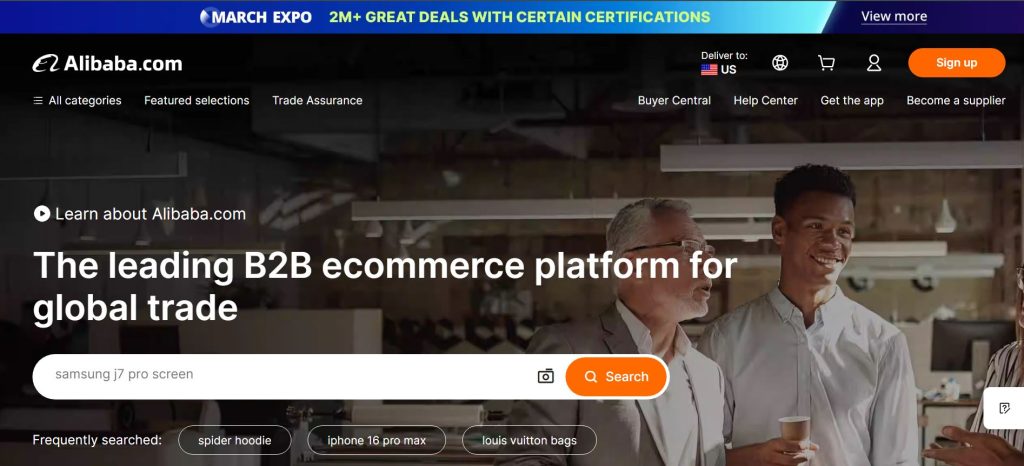
Task: Open the All categories menu
Action: [77, 101]
